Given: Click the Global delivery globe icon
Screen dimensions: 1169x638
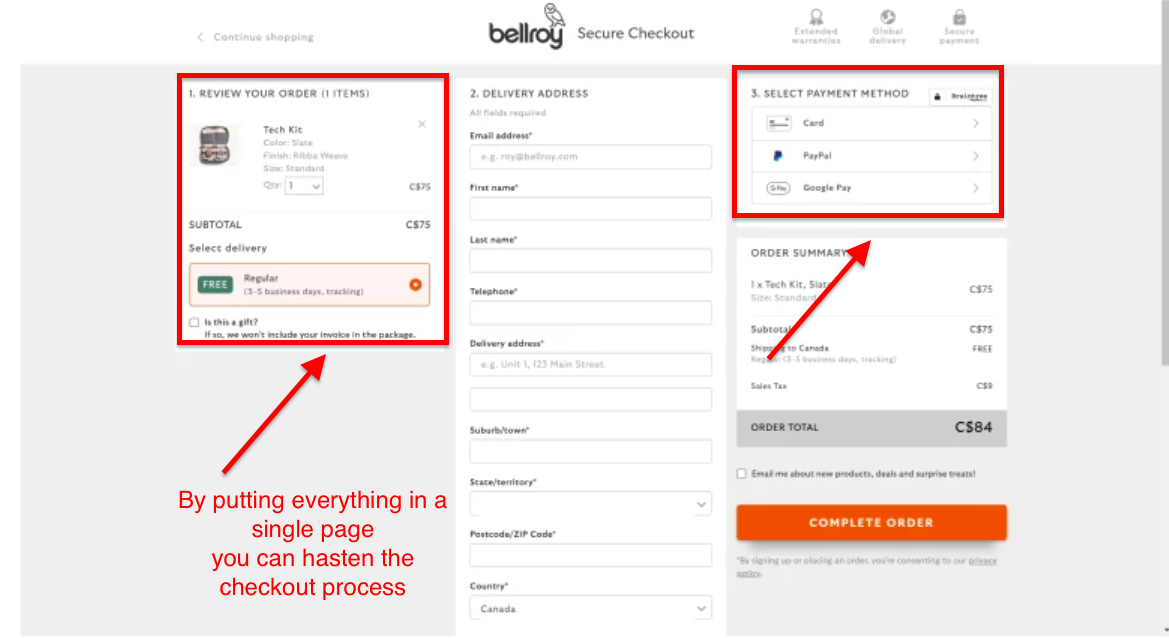Looking at the screenshot, I should coord(887,22).
